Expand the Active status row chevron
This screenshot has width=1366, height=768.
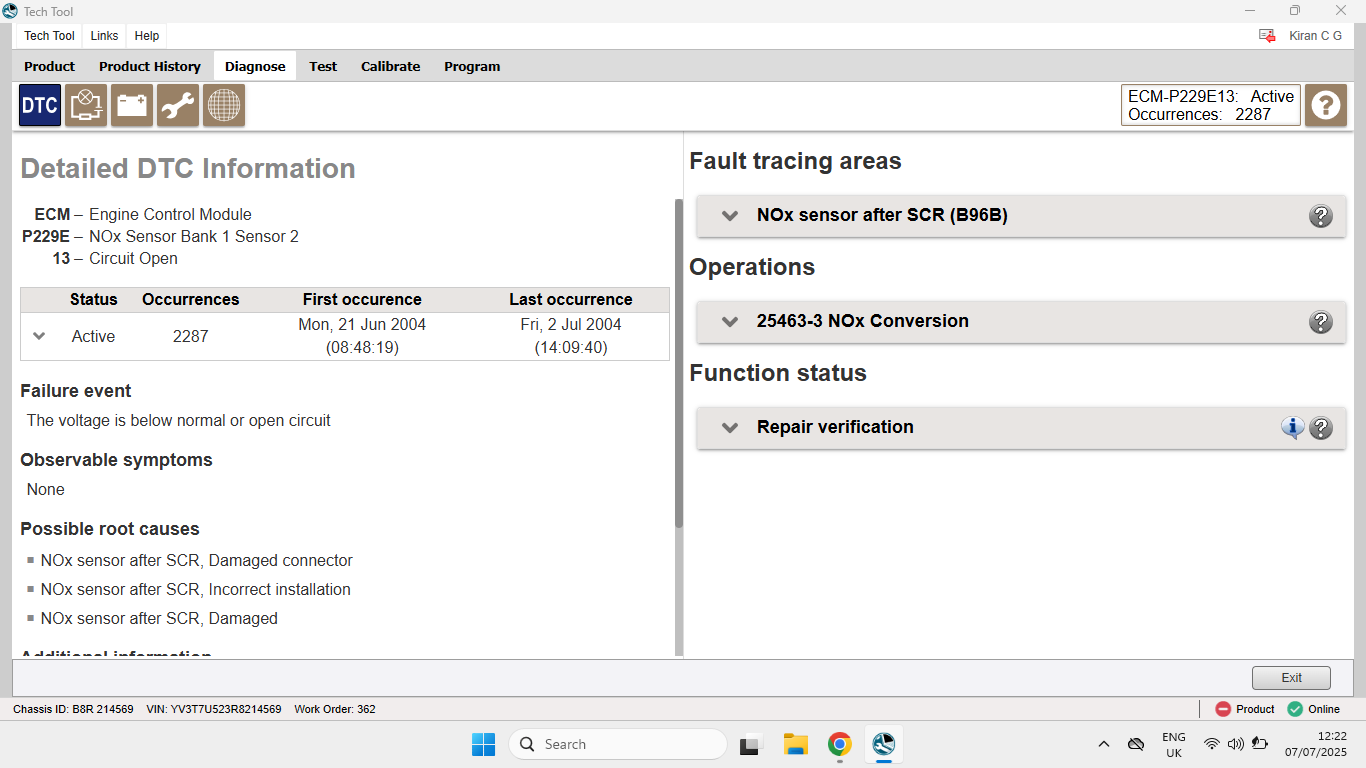click(x=39, y=336)
